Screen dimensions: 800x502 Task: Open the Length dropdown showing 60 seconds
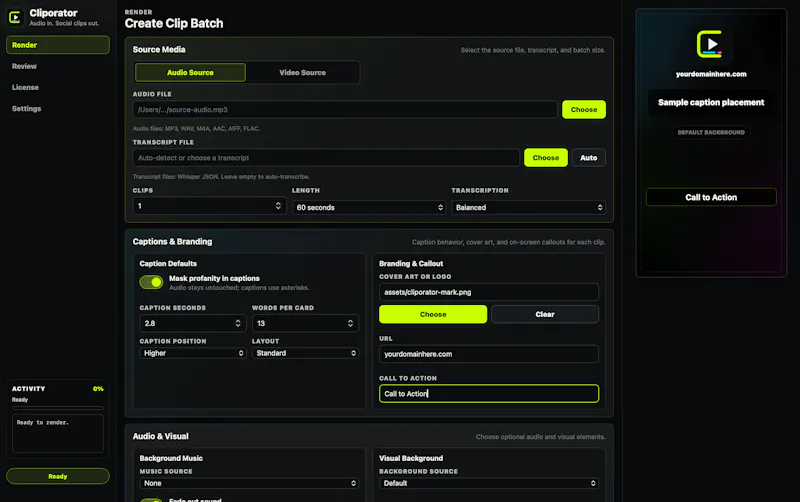369,208
